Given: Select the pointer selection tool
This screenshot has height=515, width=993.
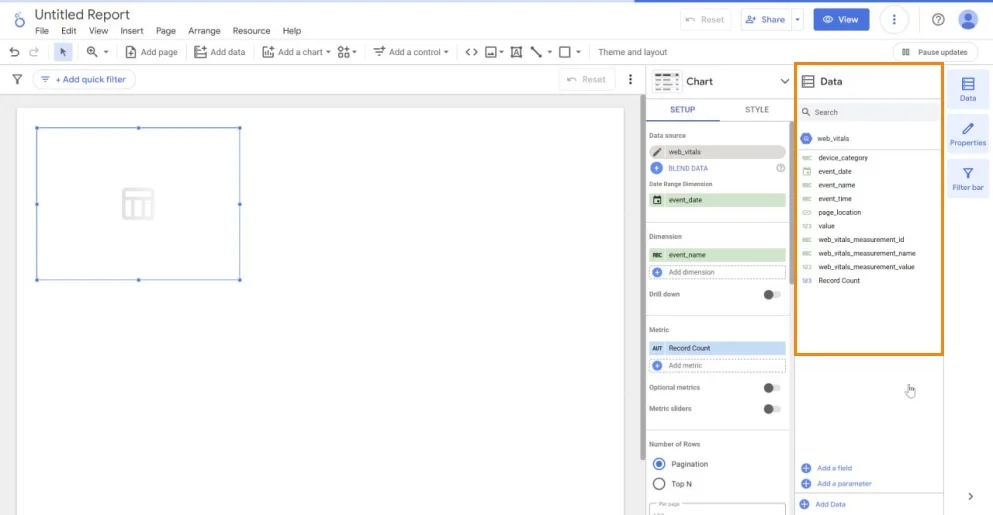Looking at the screenshot, I should pos(63,52).
